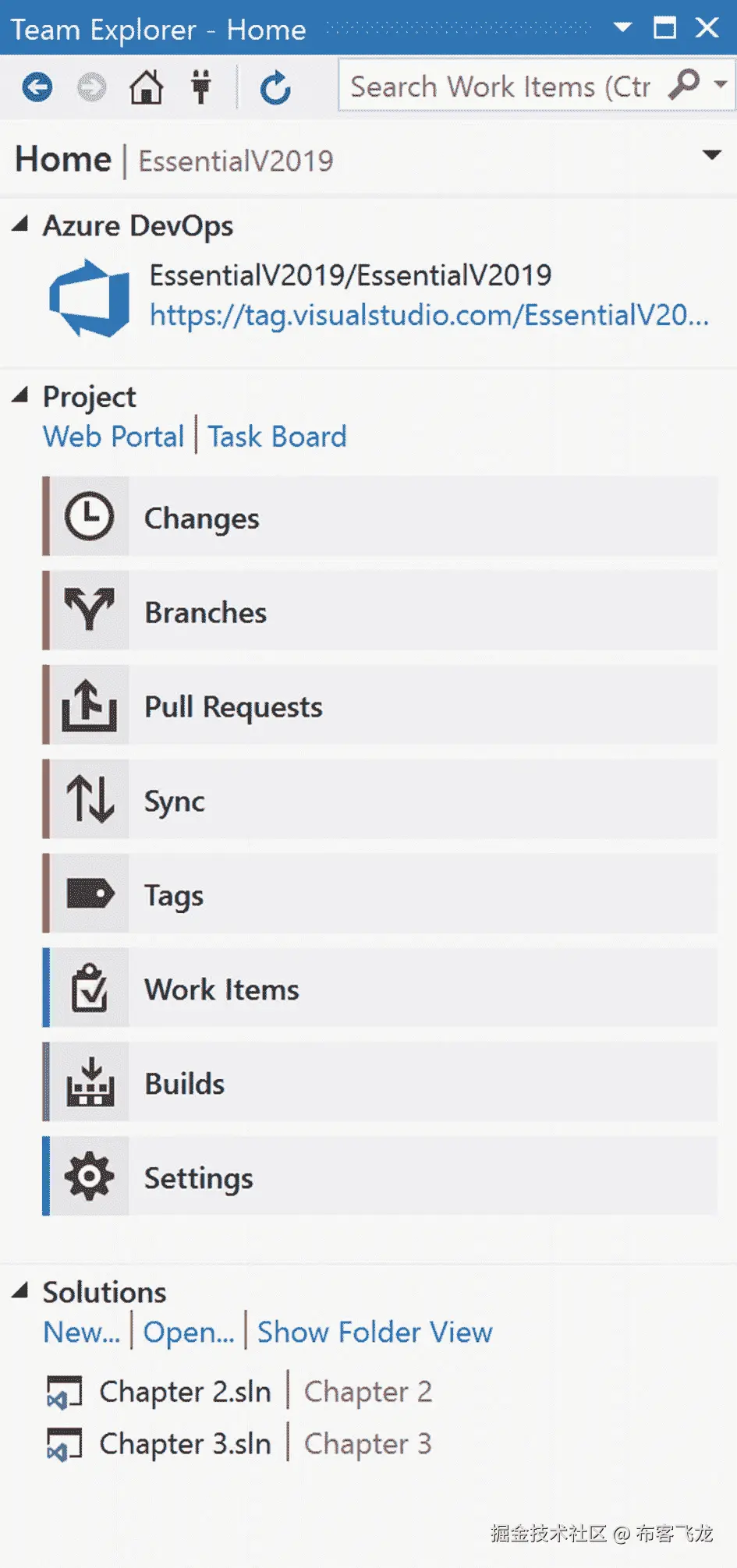Open the Settings gear tile
Screen dimensions: 737x1568
[x=90, y=1177]
